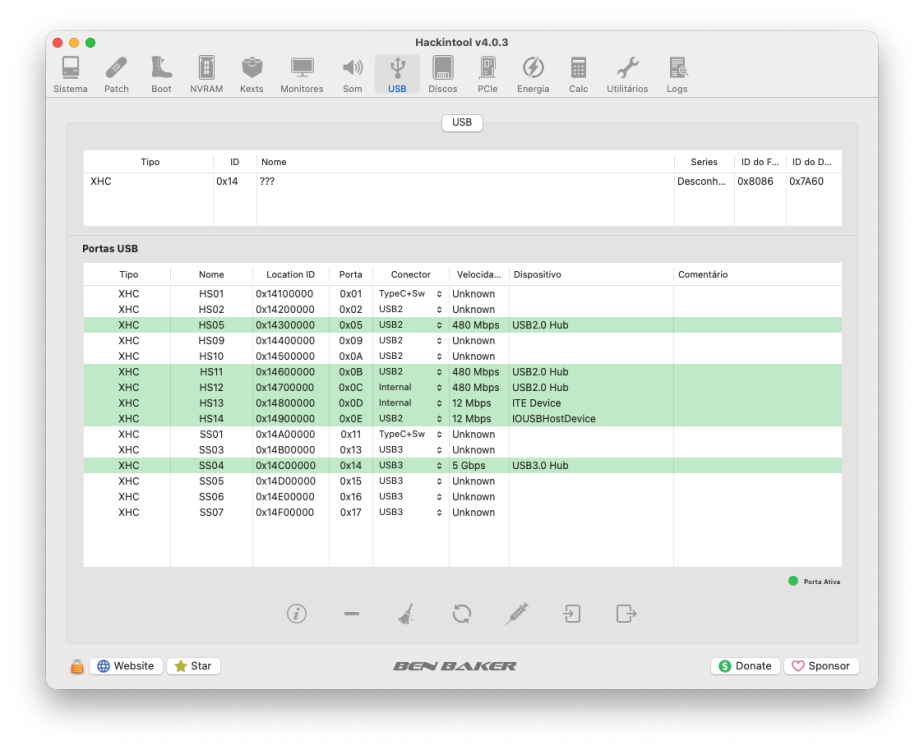
Task: Select the USB toolbar icon
Action: coord(397,74)
